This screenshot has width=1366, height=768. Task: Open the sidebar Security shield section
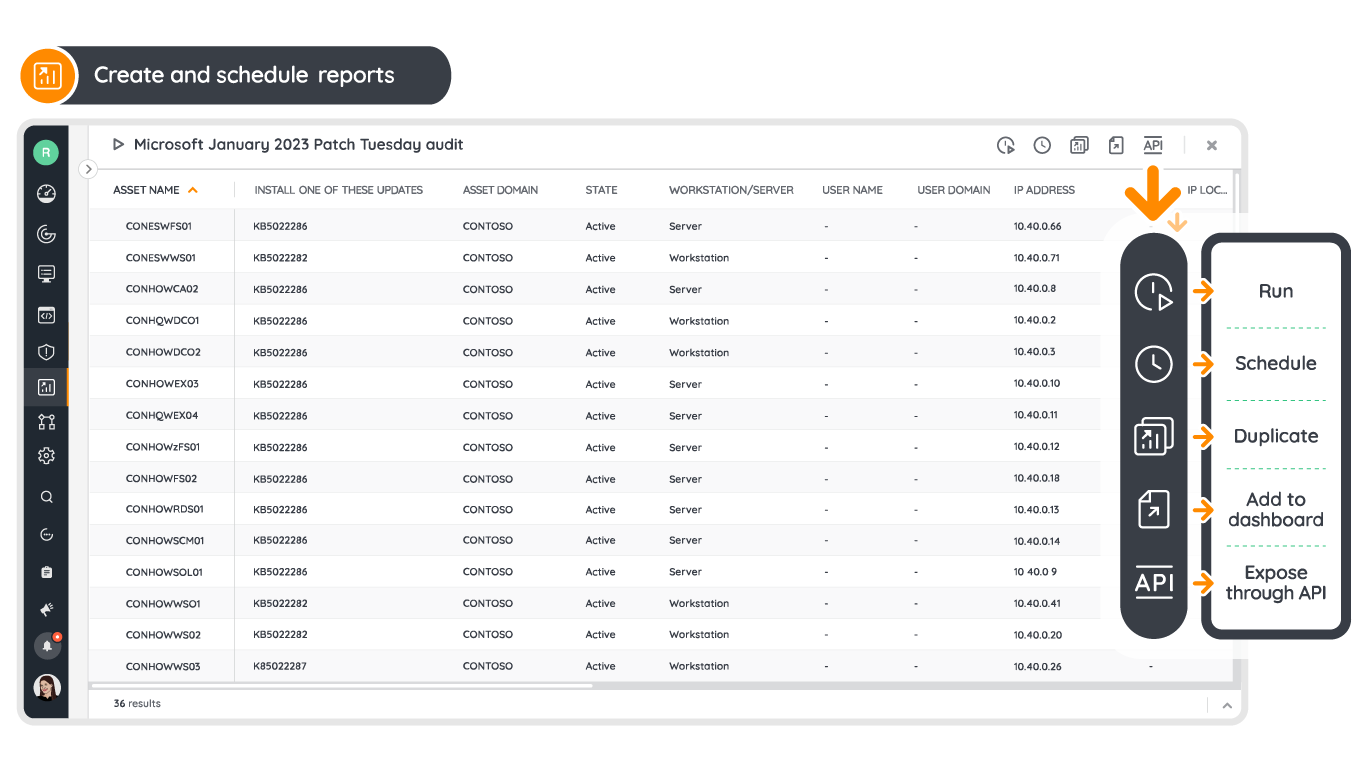(x=46, y=351)
